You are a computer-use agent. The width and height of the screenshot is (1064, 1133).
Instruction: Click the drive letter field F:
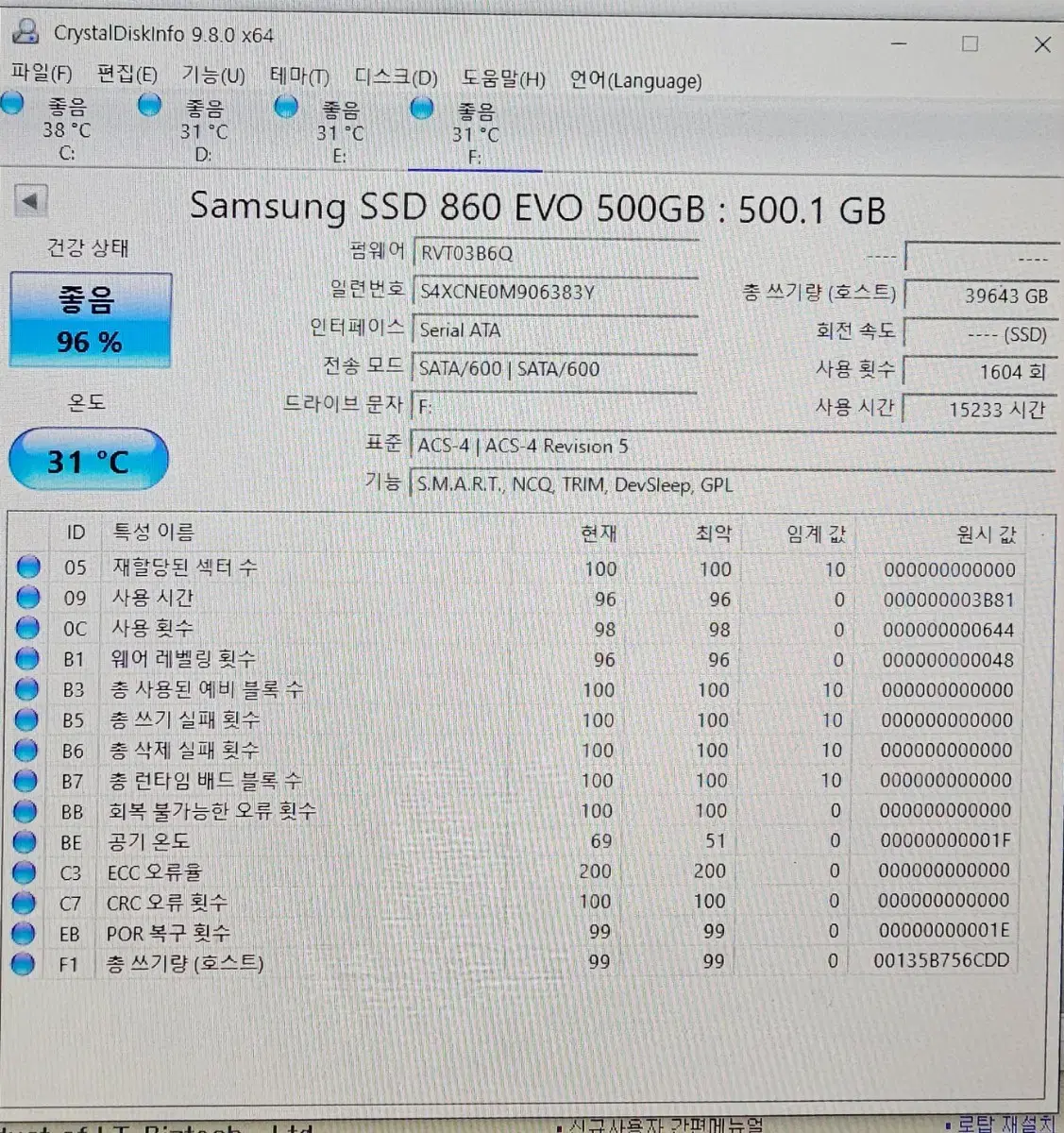pyautogui.click(x=554, y=407)
